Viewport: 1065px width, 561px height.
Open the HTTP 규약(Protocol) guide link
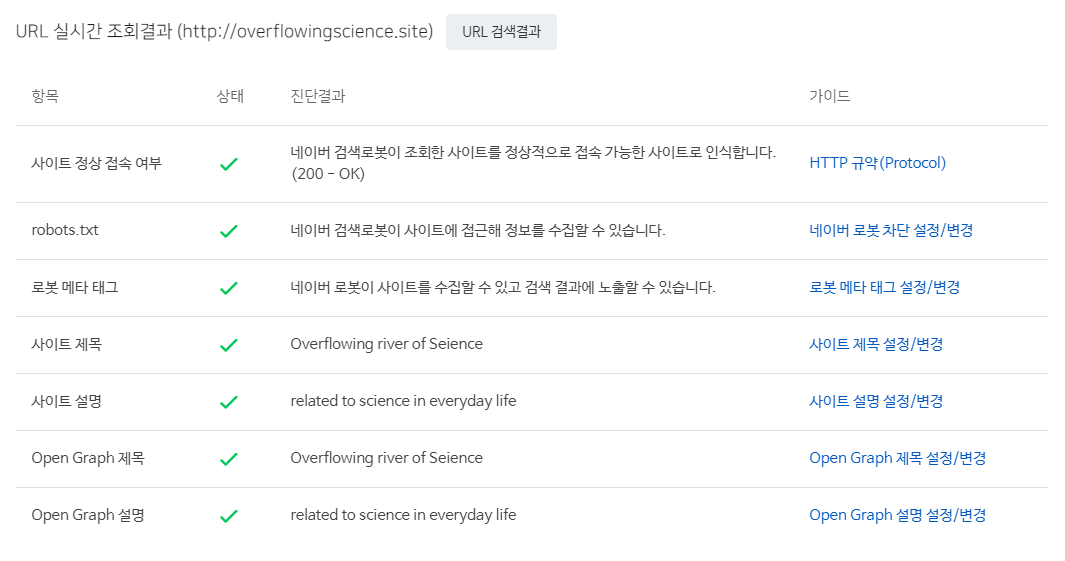point(878,163)
